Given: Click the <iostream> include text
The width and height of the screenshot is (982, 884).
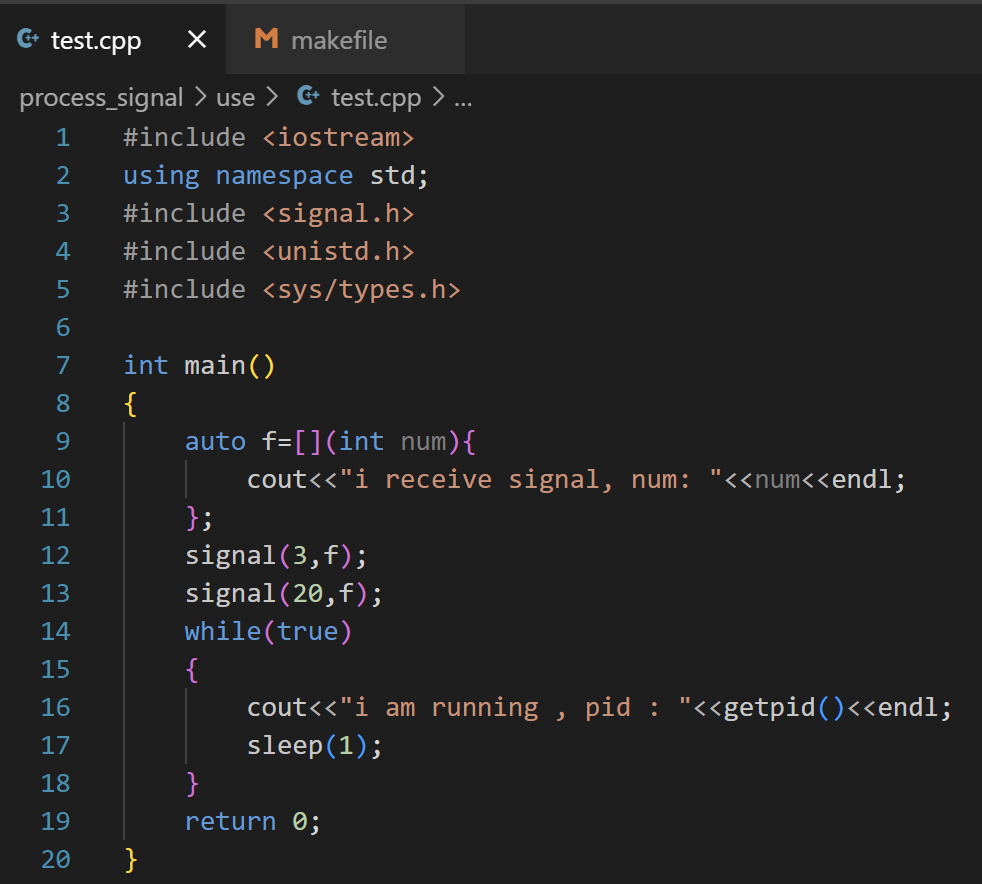Looking at the screenshot, I should (x=338, y=138).
